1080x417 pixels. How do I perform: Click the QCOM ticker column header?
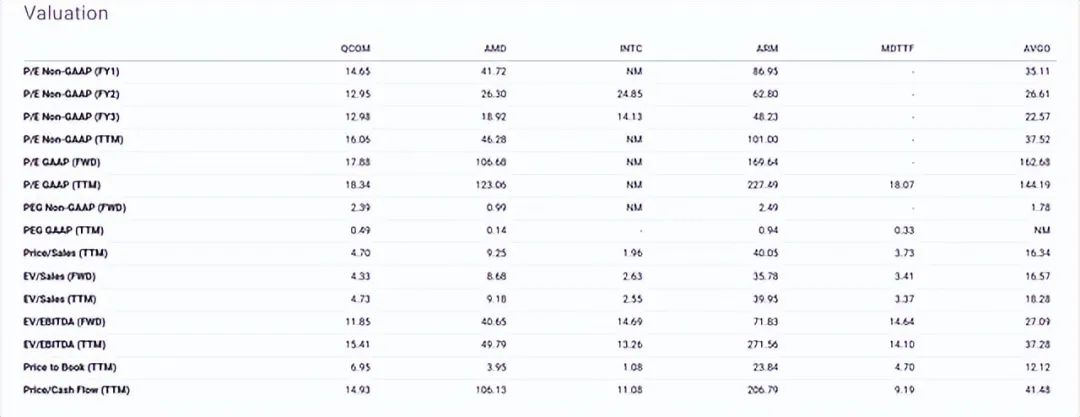[356, 48]
